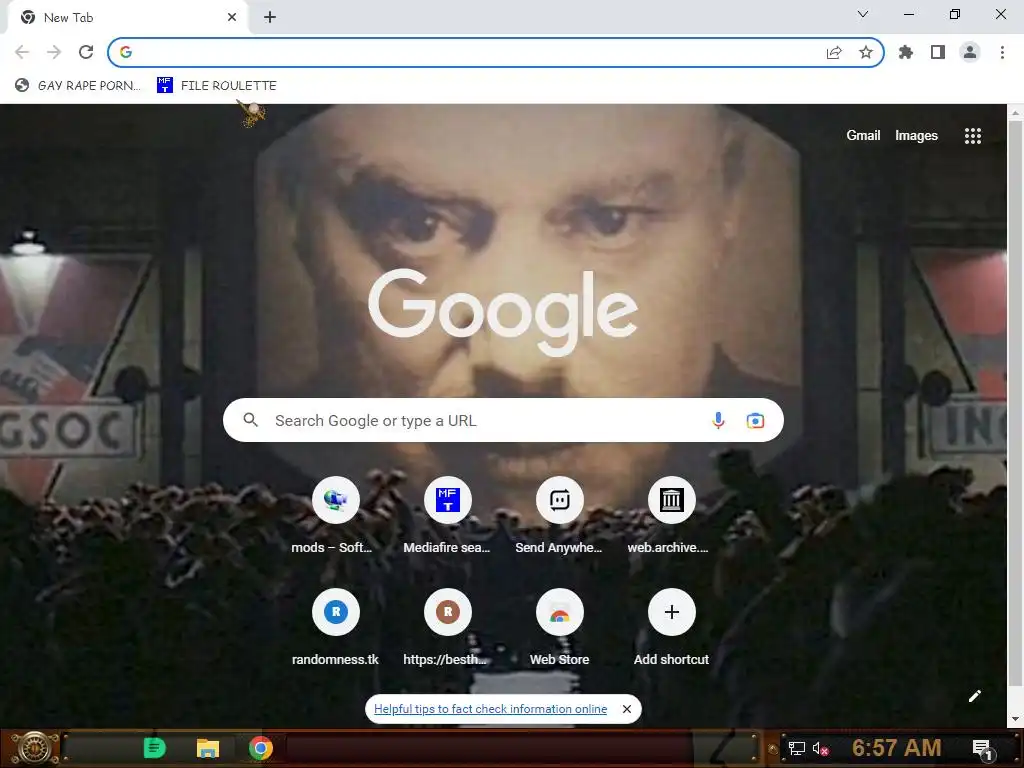Go back using the browser's left arrow
The width and height of the screenshot is (1024, 768).
pos(22,52)
